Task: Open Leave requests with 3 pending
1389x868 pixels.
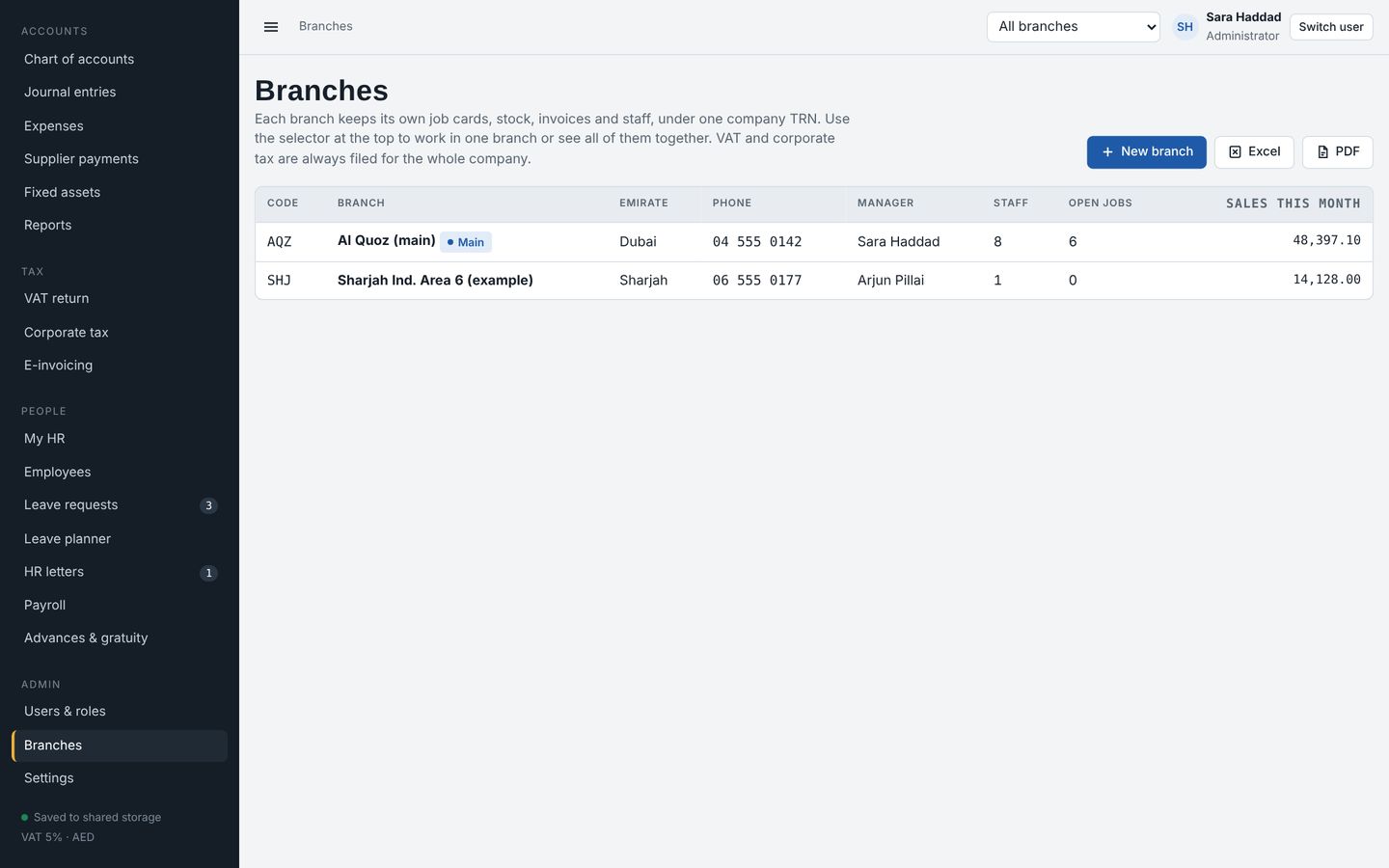Action: (120, 505)
